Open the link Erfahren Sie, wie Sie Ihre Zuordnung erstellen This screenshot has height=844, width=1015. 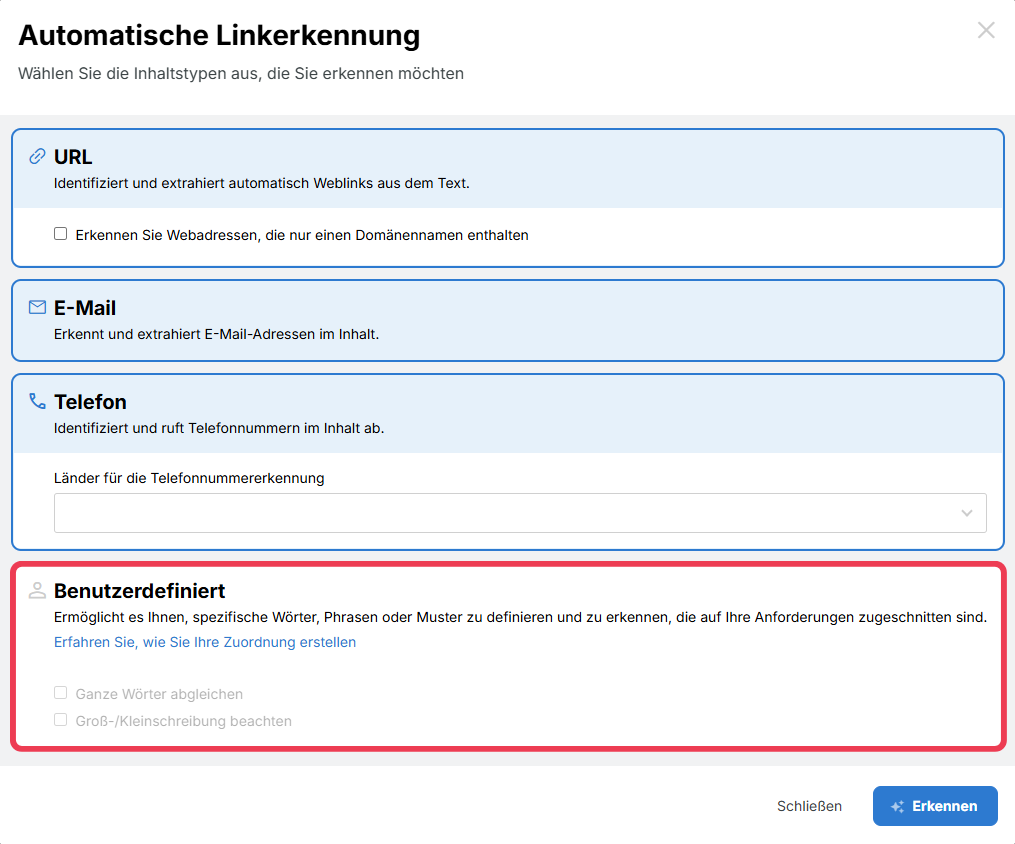pos(205,642)
